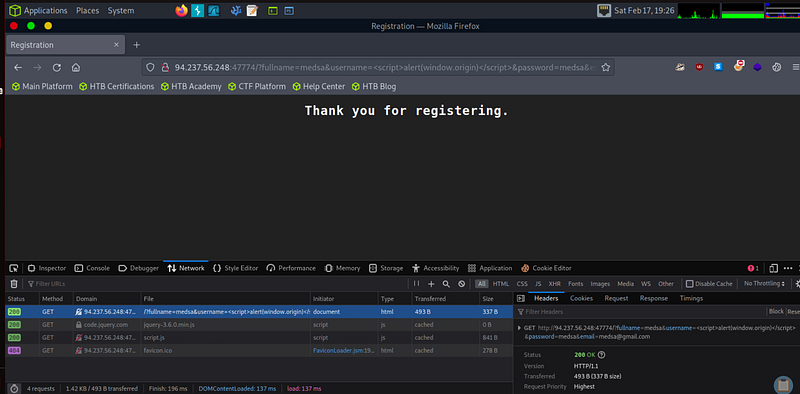Open the Help Center bookmark
This screenshot has height=394, width=800.
pyautogui.click(x=319, y=87)
